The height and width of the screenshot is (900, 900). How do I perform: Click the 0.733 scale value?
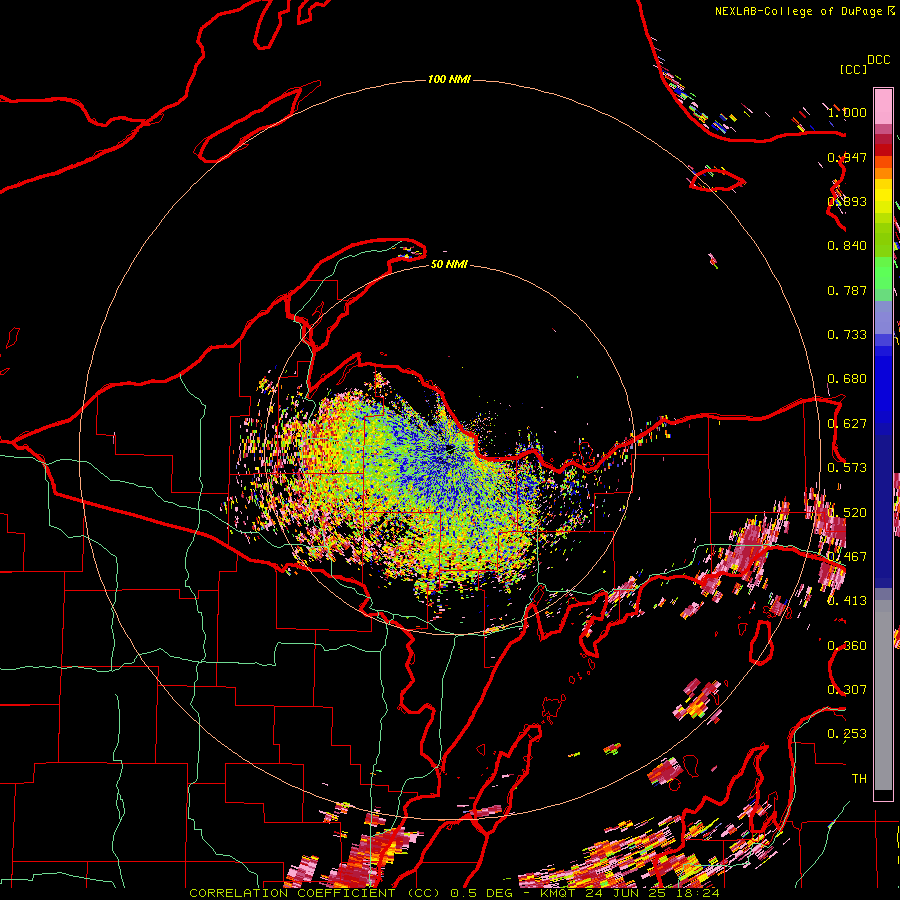[847, 335]
